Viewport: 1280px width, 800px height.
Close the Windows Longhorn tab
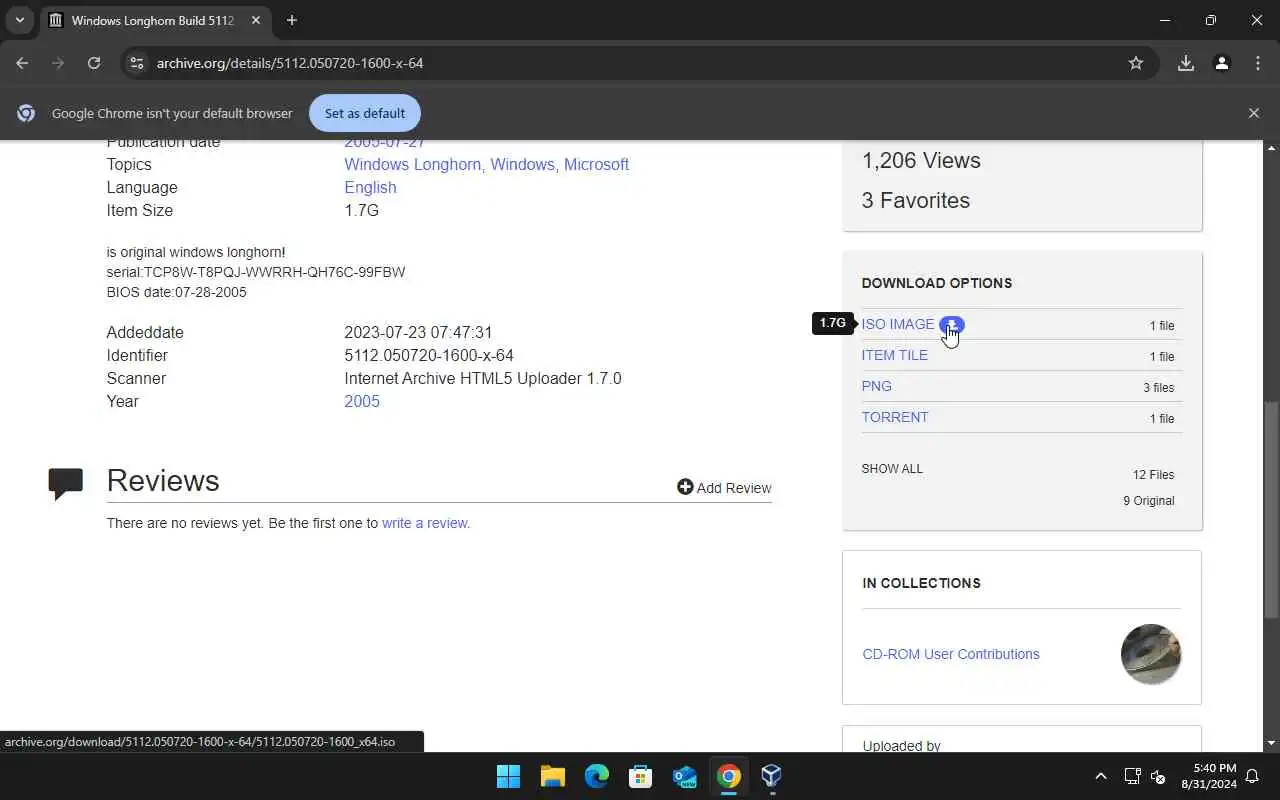tap(254, 20)
